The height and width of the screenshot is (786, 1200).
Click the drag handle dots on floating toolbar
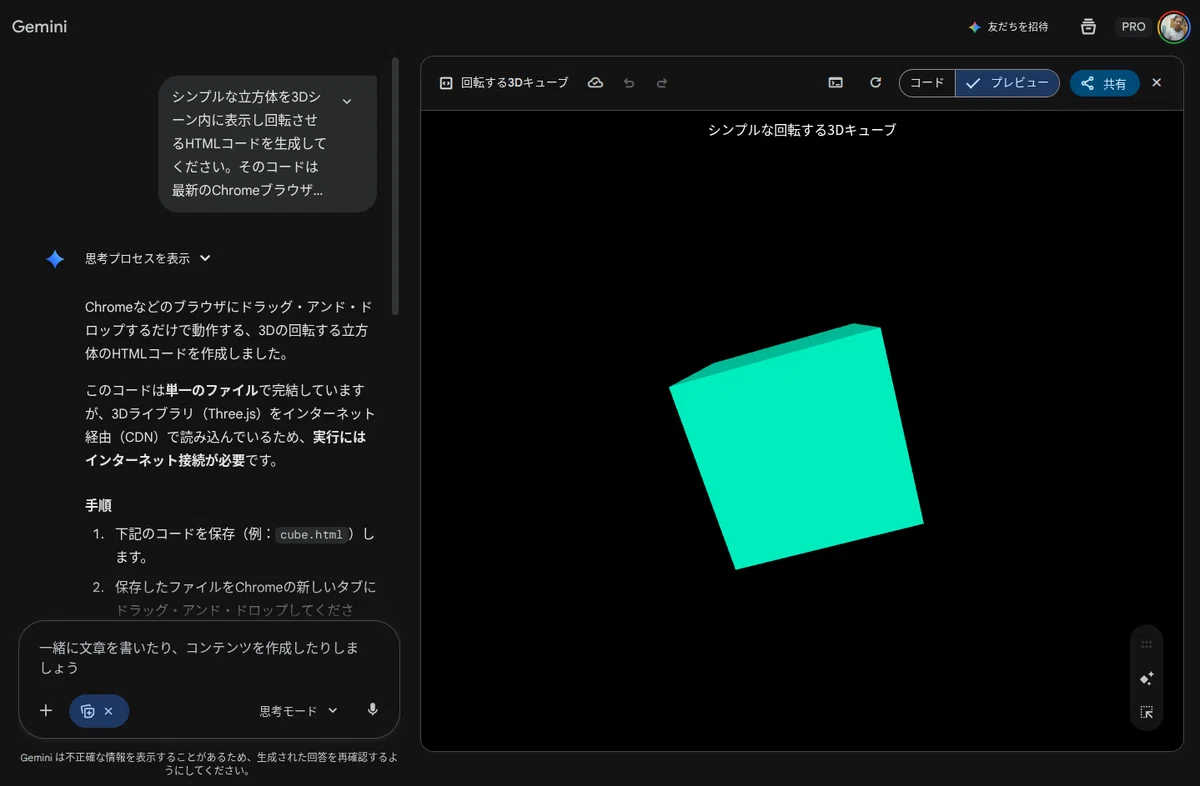1147,645
